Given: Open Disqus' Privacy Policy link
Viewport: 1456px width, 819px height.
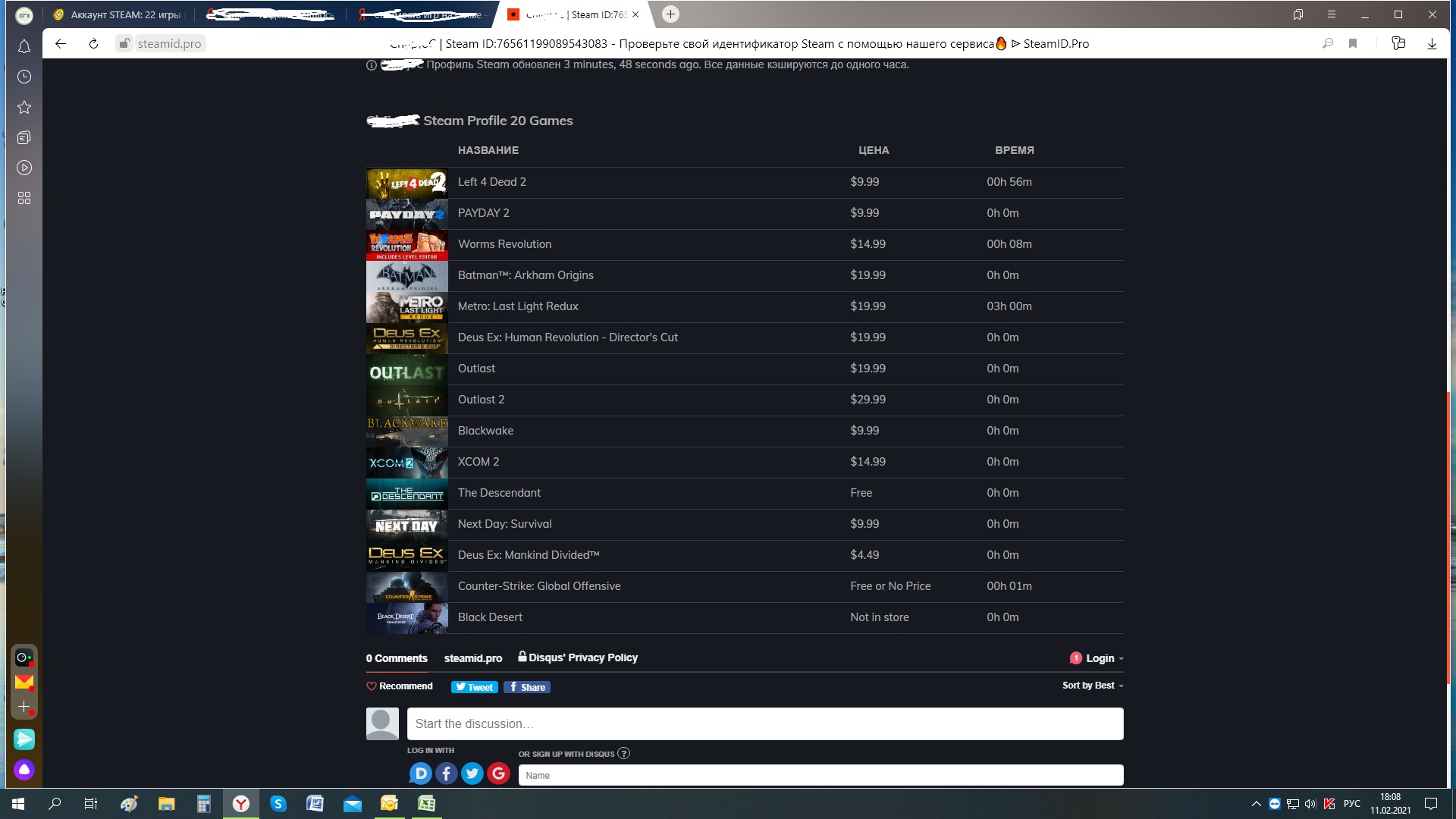Looking at the screenshot, I should click(578, 657).
